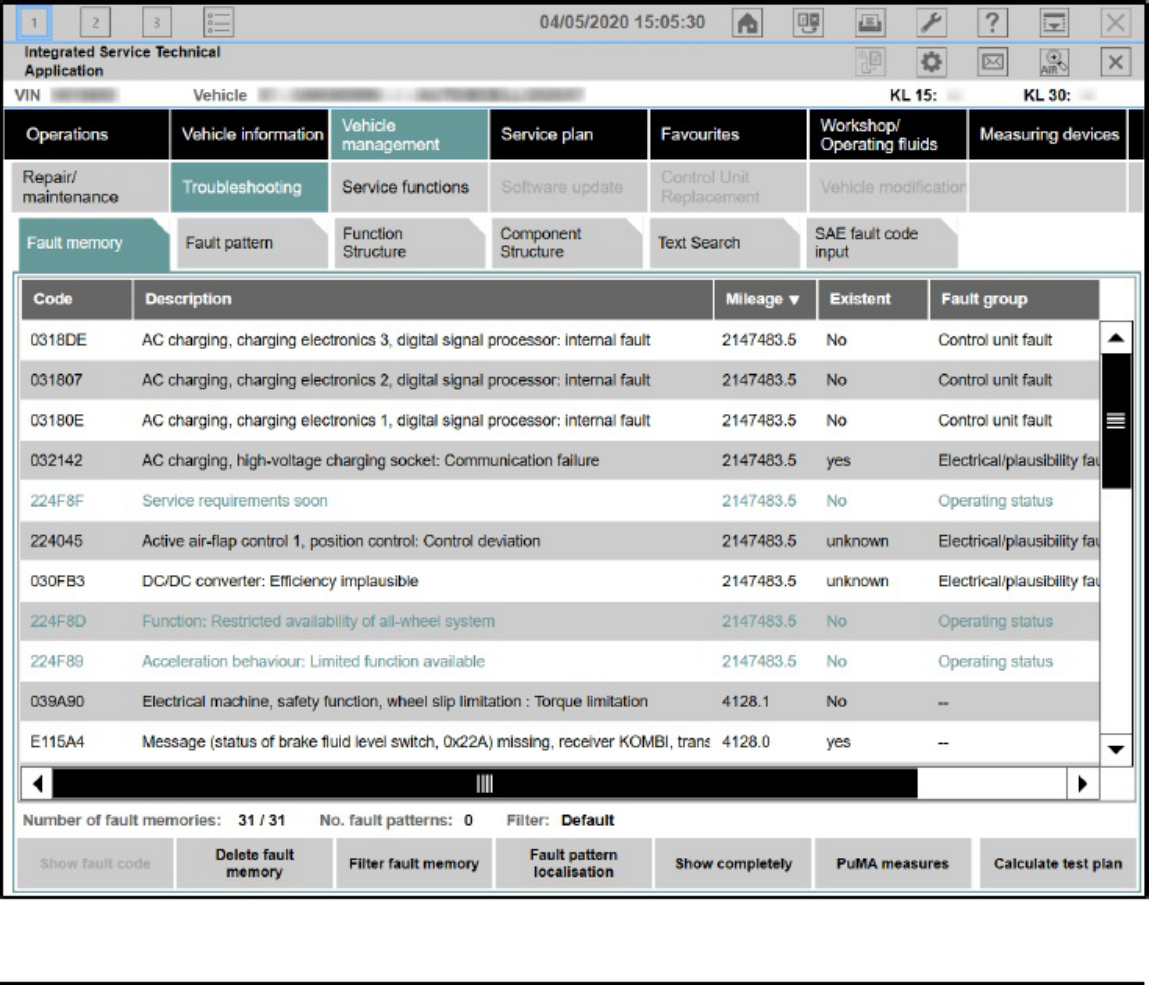Open the operations list icon
This screenshot has width=1149, height=985.
coord(218,23)
